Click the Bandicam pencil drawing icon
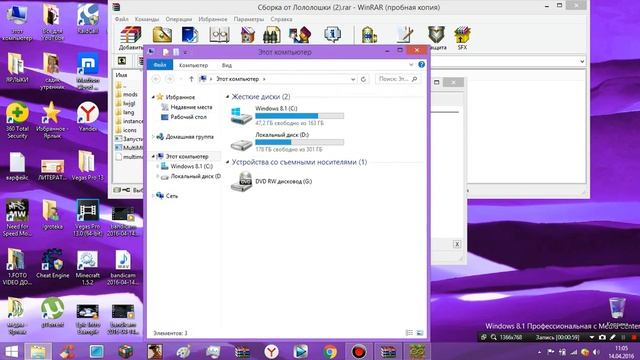Image resolution: width=640 pixels, height=360 pixels. 613,337
